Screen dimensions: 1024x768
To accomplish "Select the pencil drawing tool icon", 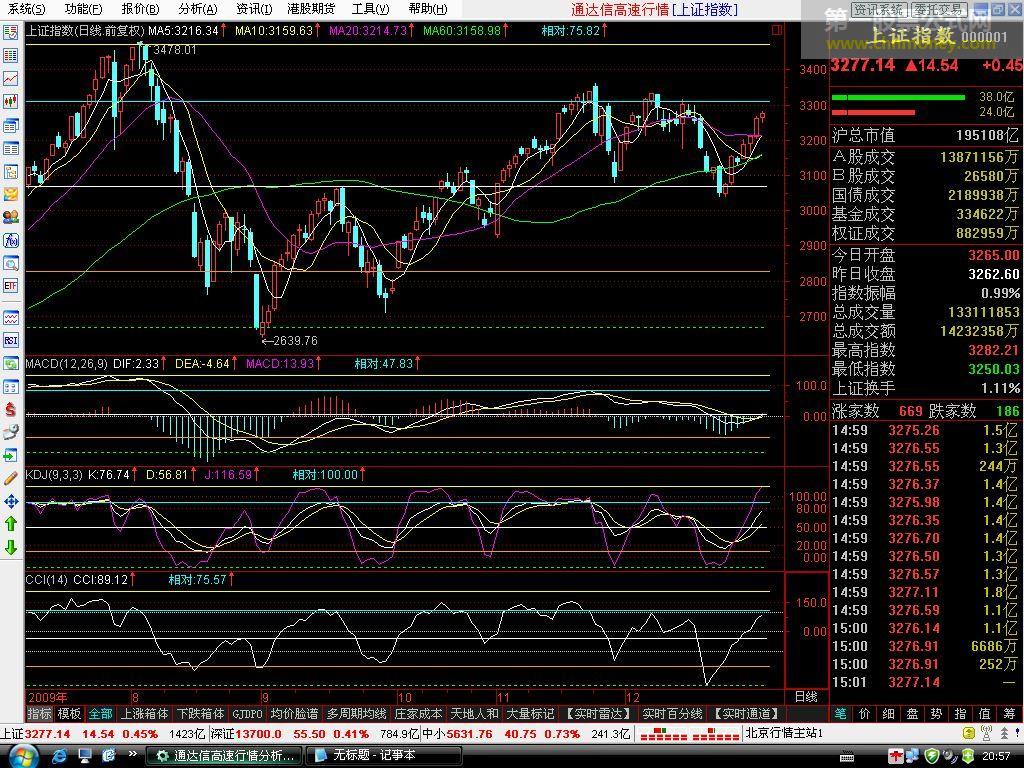I will click(10, 479).
